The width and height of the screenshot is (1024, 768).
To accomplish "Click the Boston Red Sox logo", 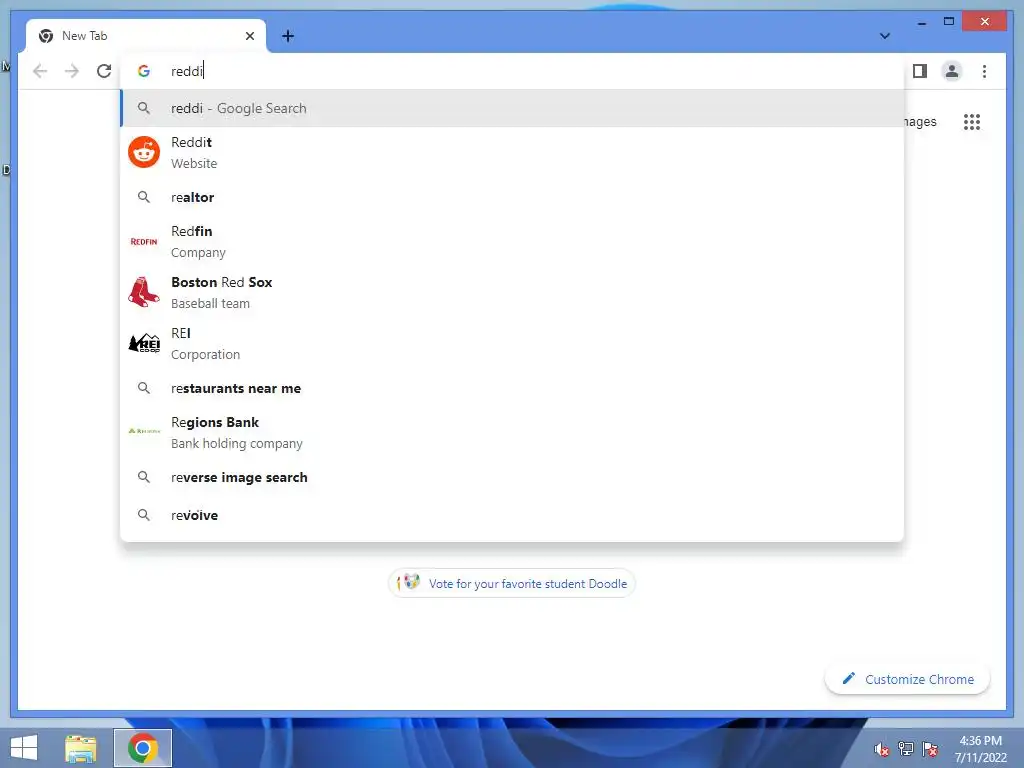I will (x=144, y=292).
